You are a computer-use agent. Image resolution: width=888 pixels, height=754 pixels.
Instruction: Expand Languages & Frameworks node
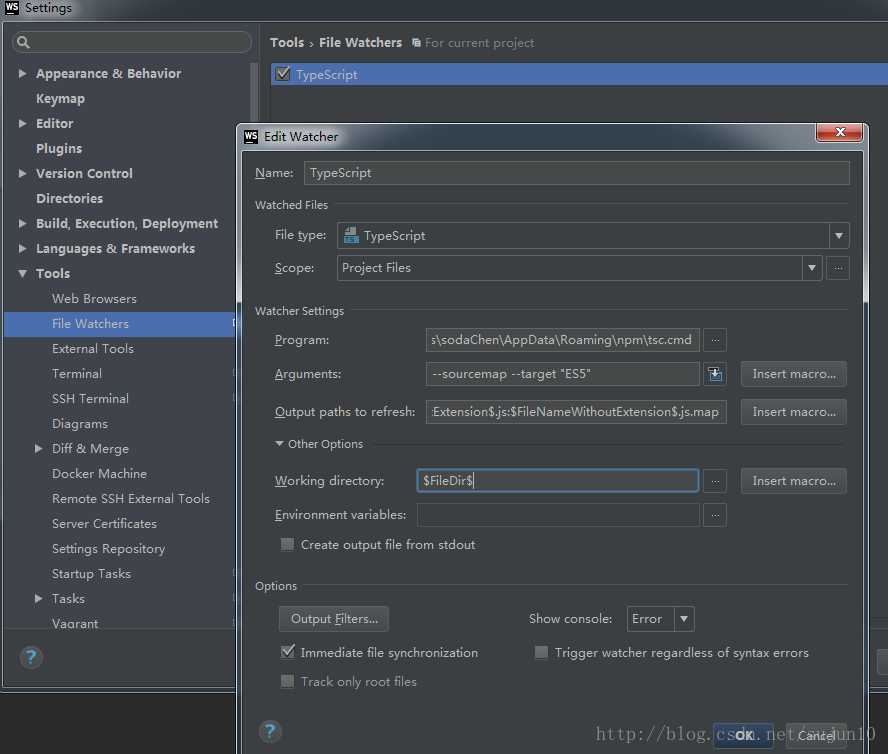(x=22, y=248)
